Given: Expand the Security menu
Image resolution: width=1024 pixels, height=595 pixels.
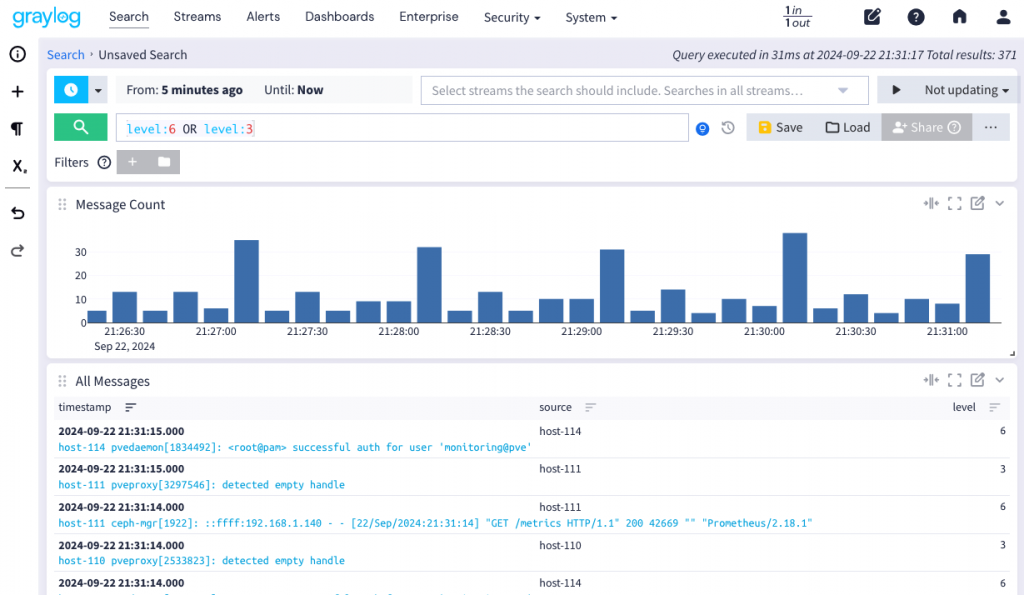Looking at the screenshot, I should pos(512,18).
